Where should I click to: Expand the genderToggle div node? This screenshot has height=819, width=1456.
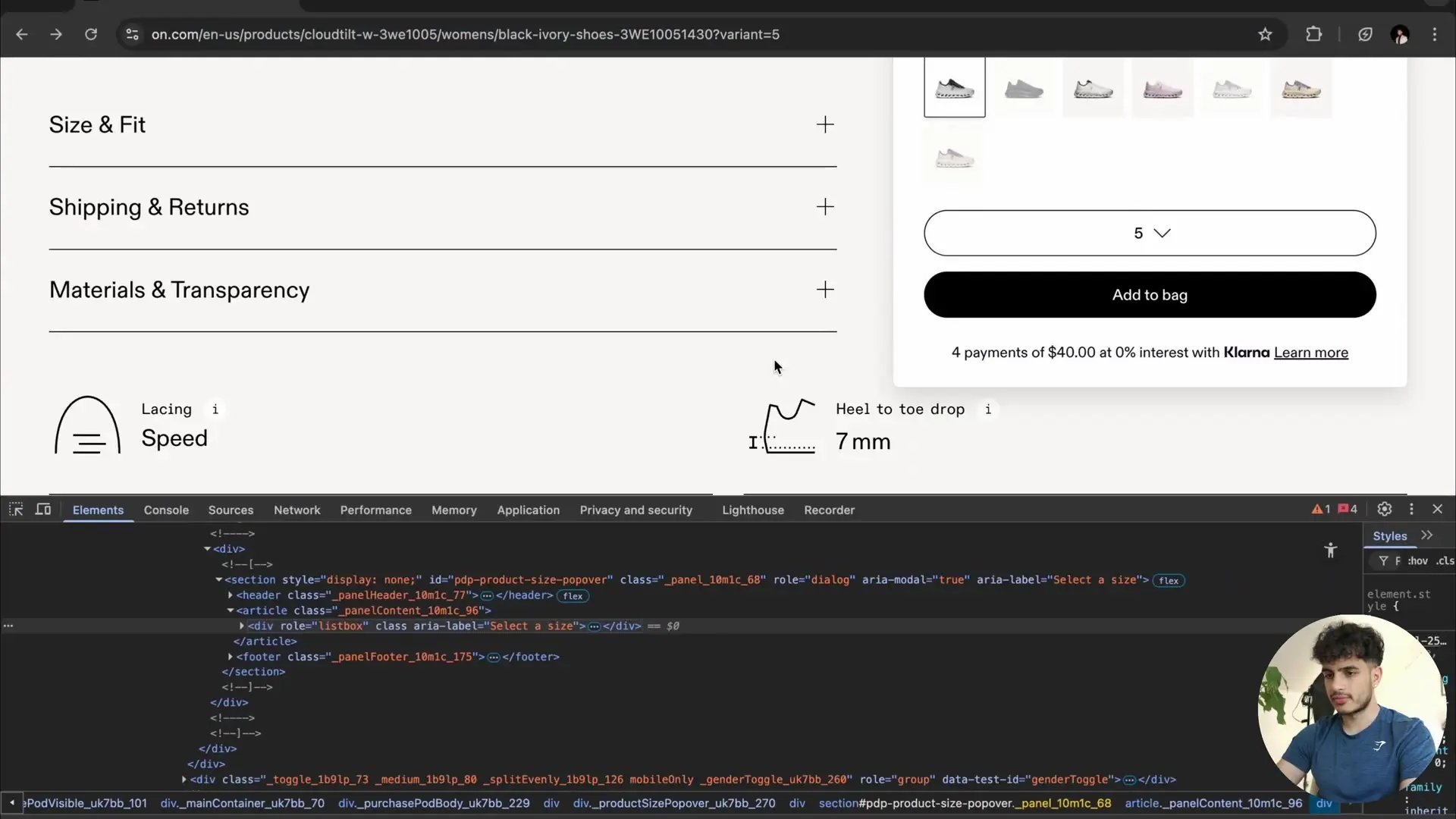point(184,780)
